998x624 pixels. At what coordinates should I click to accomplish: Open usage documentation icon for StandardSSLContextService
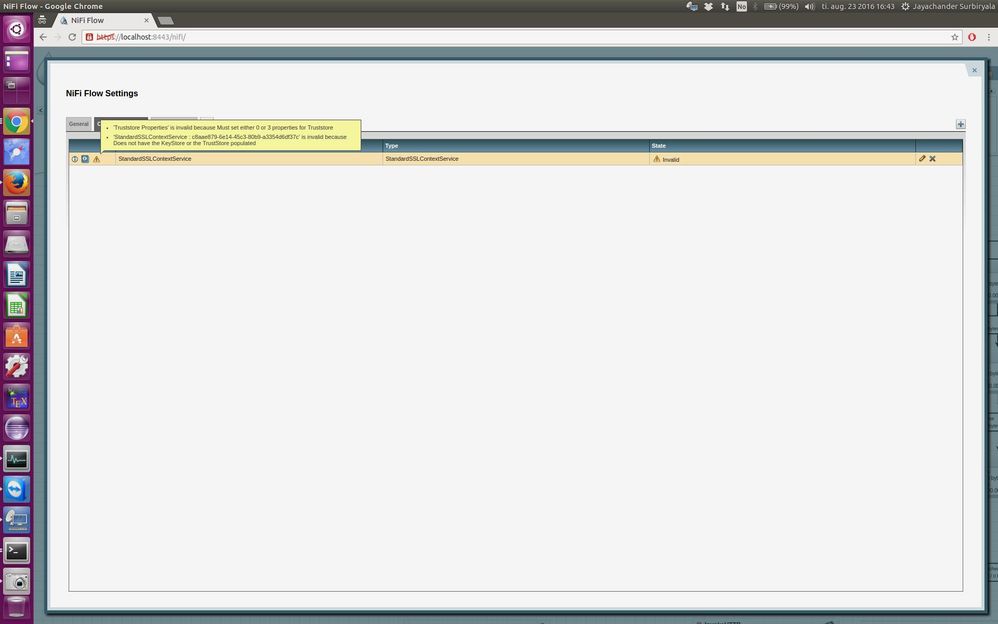(85, 159)
